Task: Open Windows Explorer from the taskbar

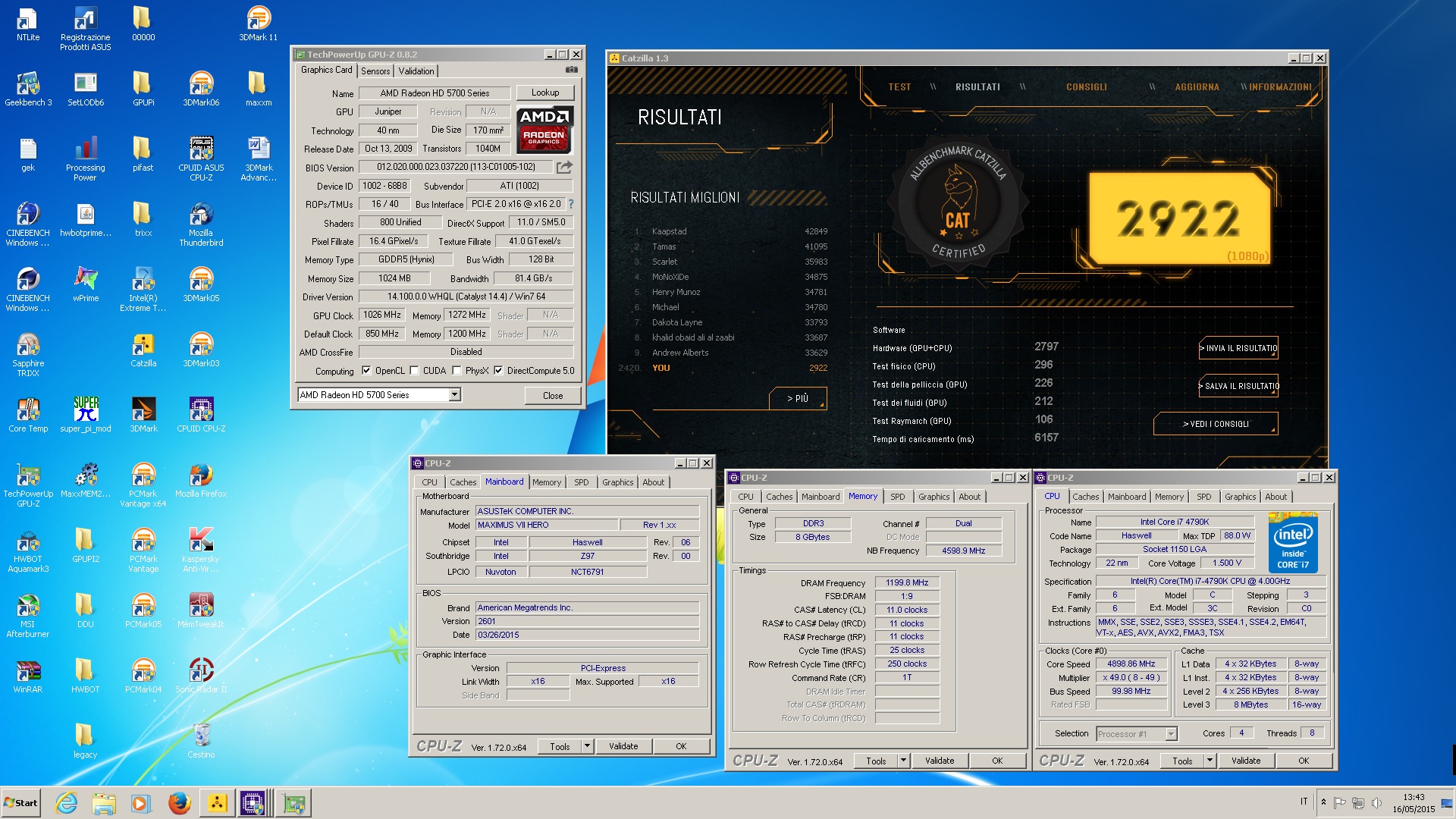Action: click(x=104, y=803)
